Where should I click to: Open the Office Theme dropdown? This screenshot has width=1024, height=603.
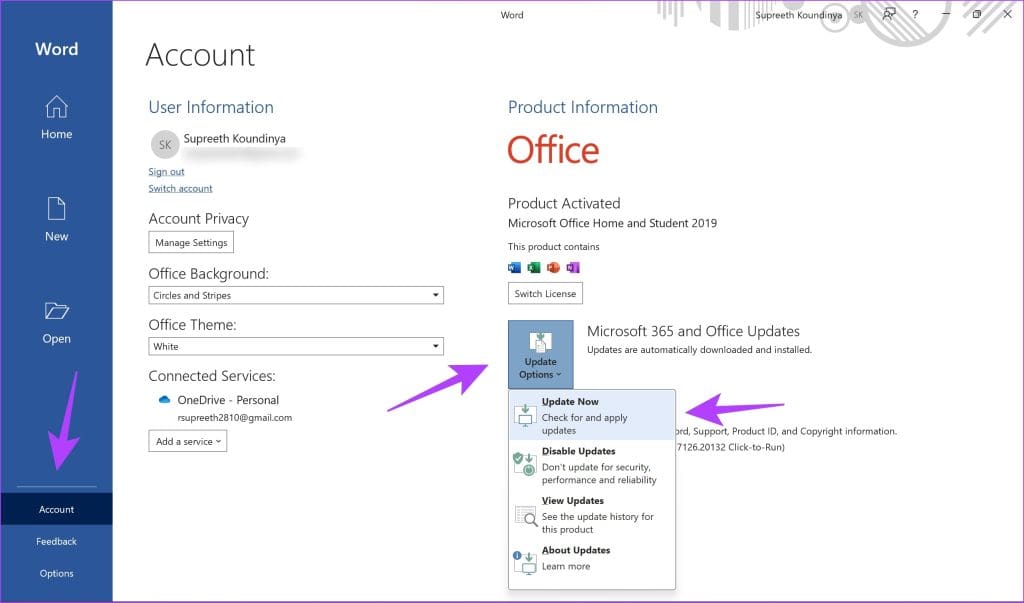296,346
